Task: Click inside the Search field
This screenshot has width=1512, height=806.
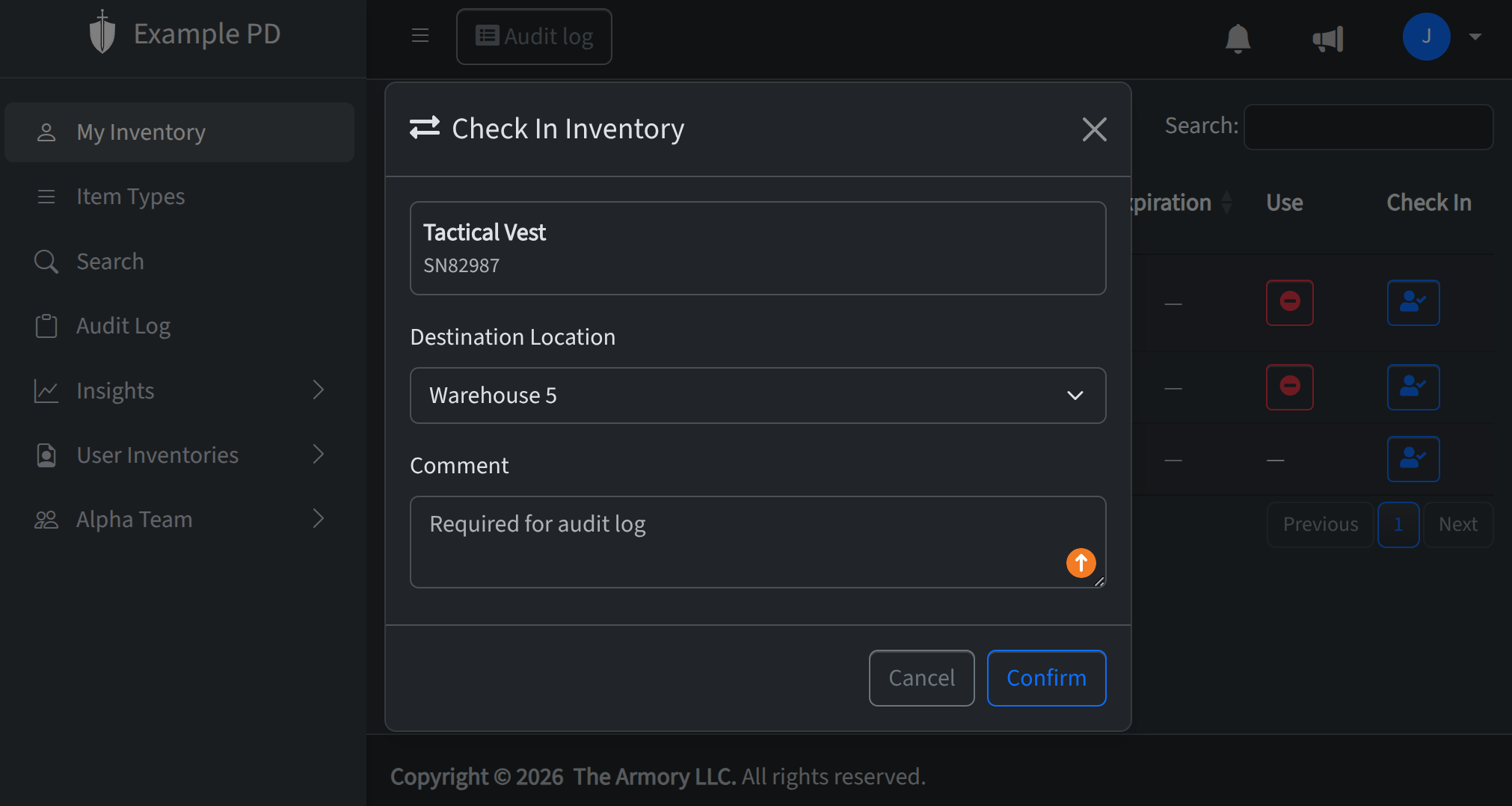Action: (x=1368, y=126)
